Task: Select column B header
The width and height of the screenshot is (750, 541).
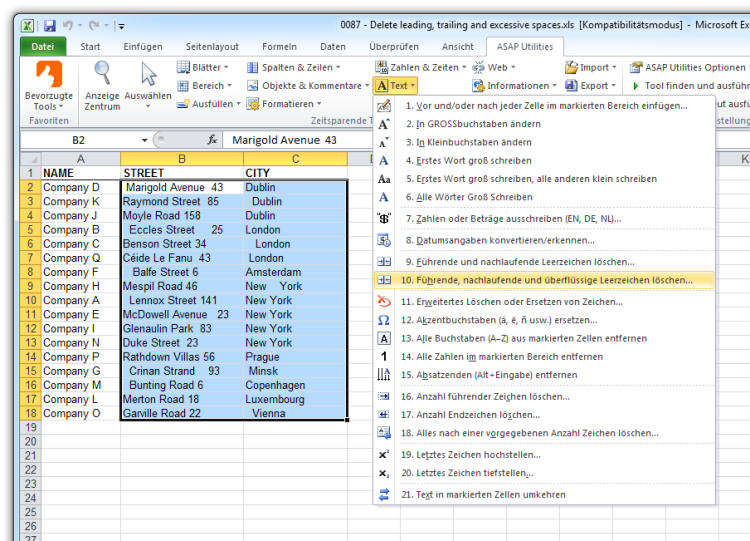Action: (x=182, y=159)
